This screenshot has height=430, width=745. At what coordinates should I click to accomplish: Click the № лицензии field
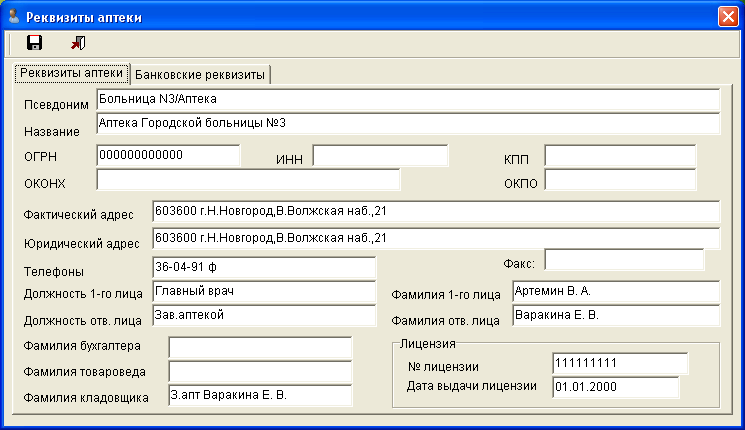(615, 363)
